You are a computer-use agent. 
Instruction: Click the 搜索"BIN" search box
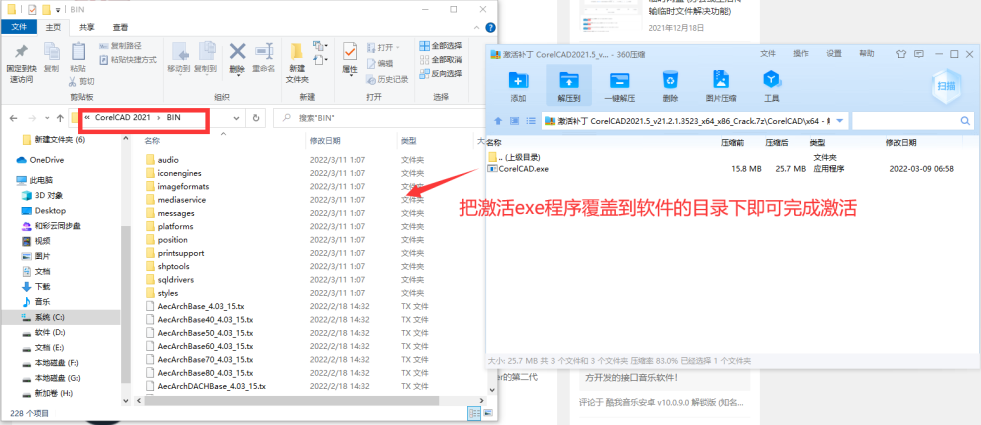pos(382,118)
